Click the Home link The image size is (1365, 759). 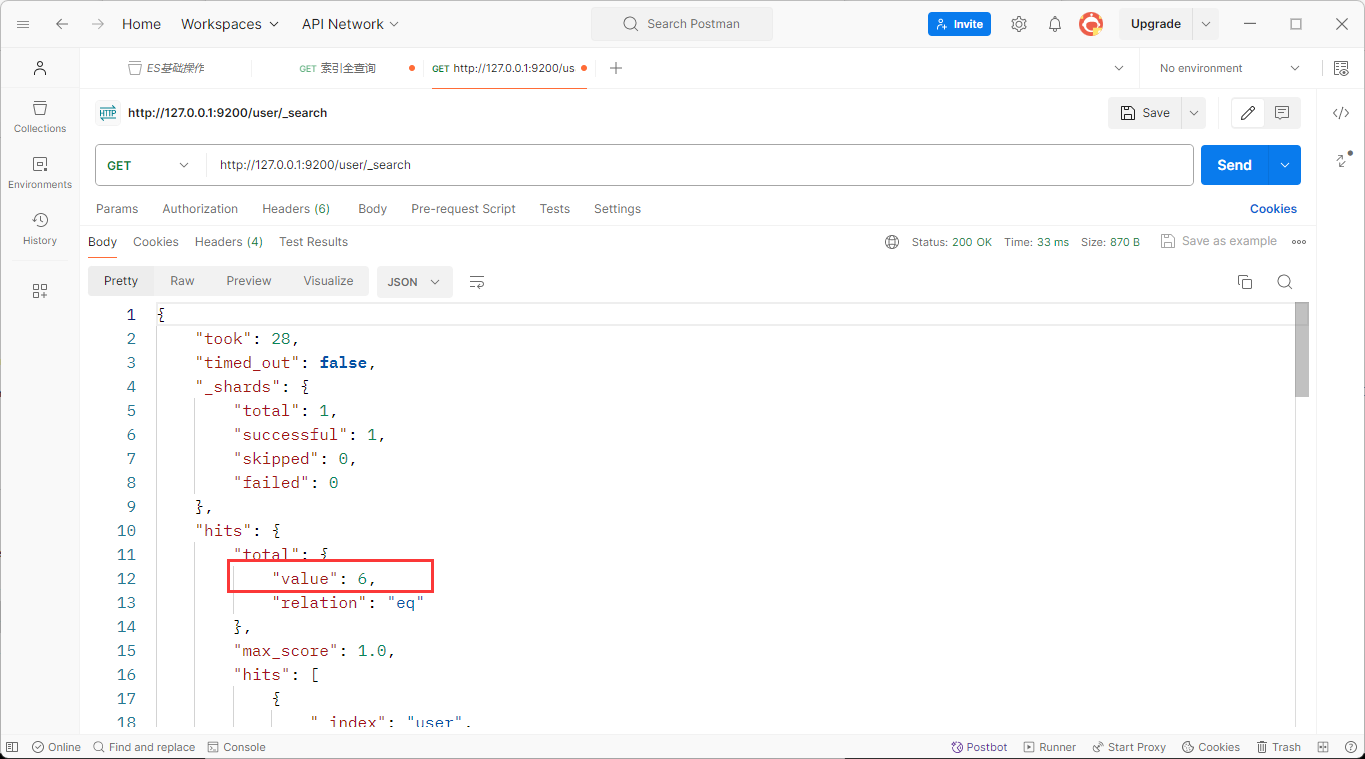141,24
